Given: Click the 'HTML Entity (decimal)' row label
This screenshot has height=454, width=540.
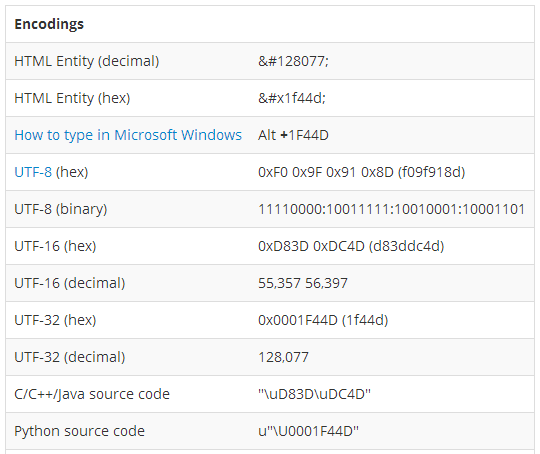Looking at the screenshot, I should click(x=87, y=61).
